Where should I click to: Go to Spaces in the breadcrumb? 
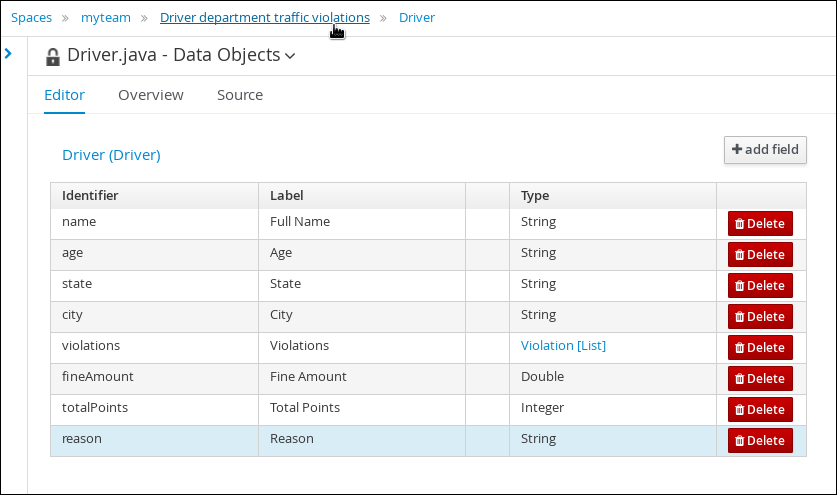pyautogui.click(x=31, y=18)
